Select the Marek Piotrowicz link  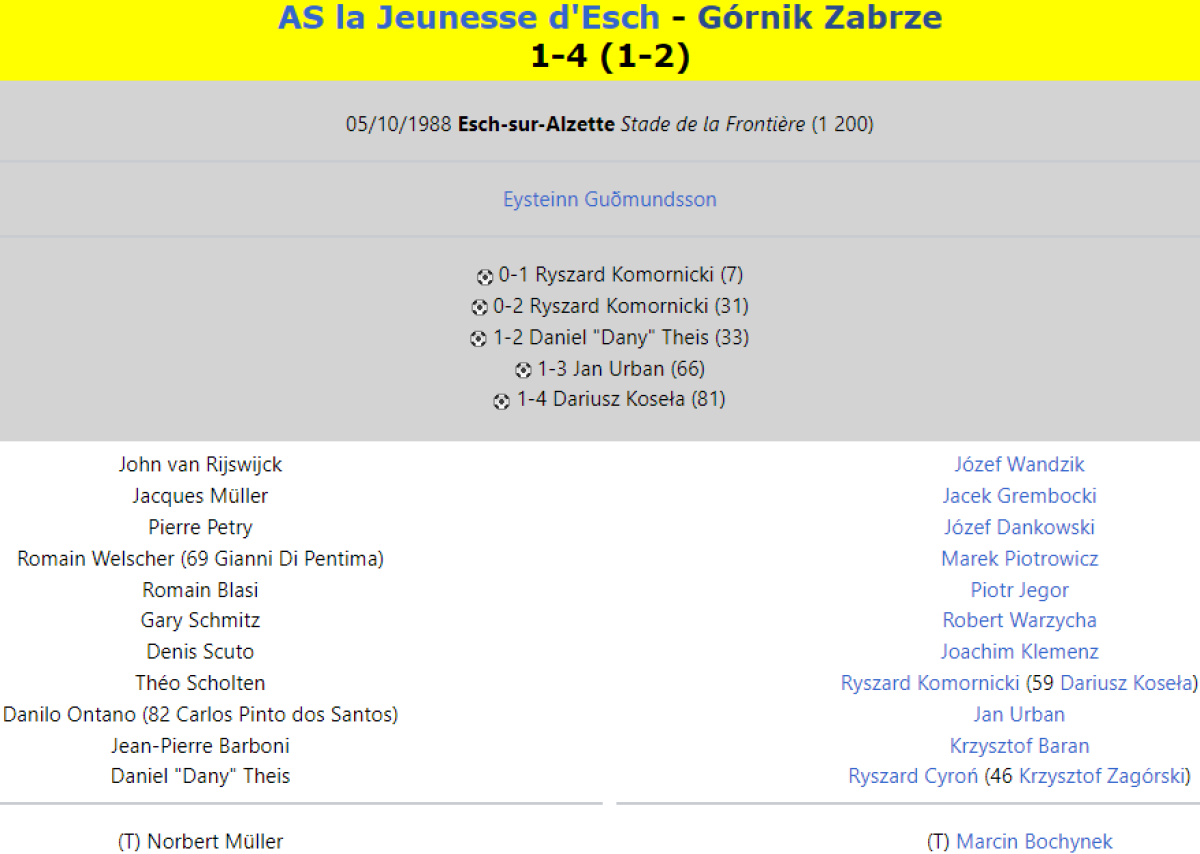(1019, 558)
